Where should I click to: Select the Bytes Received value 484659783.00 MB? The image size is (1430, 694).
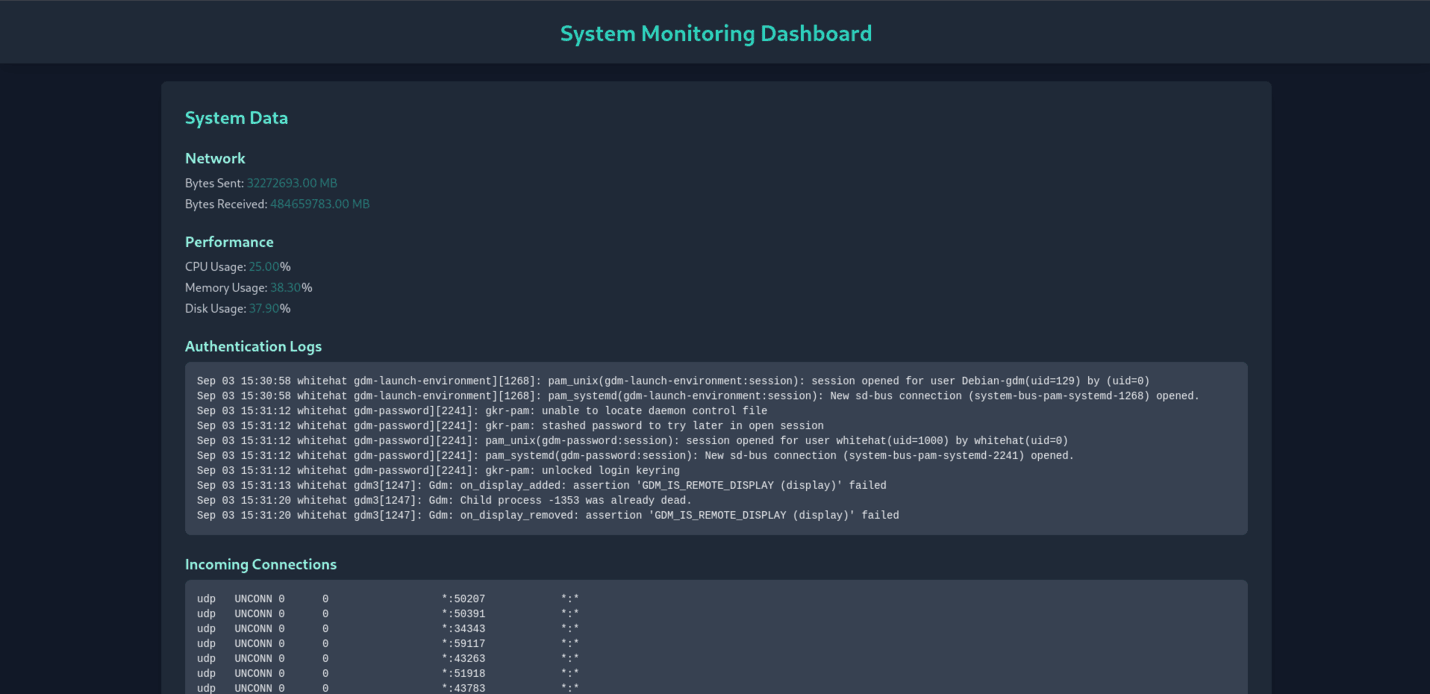(320, 204)
